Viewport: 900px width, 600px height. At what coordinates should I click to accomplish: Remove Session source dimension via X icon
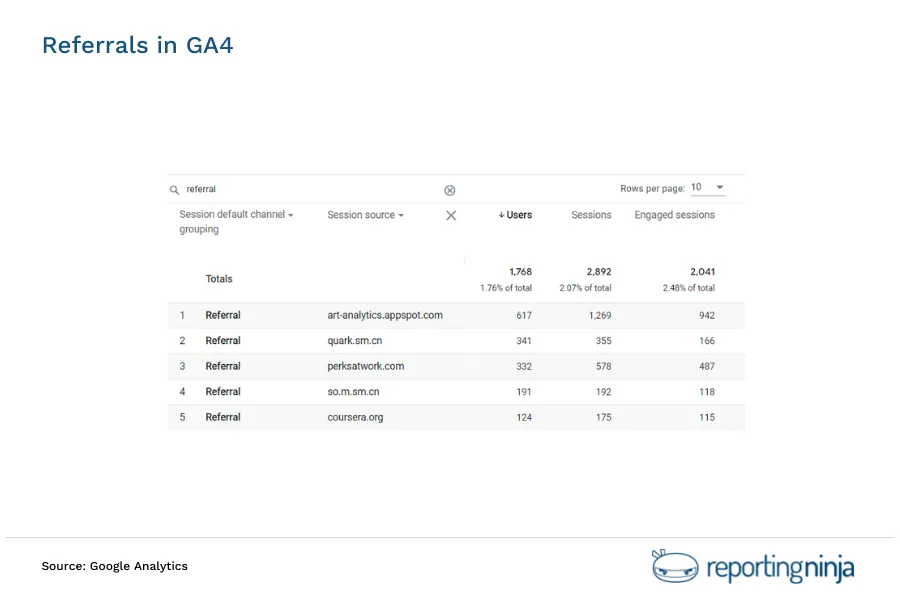(x=450, y=215)
